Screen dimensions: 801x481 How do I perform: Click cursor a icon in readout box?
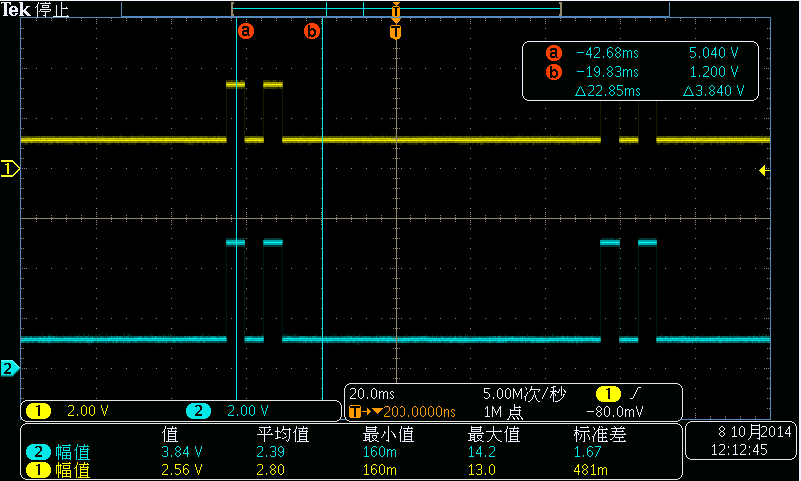point(554,53)
